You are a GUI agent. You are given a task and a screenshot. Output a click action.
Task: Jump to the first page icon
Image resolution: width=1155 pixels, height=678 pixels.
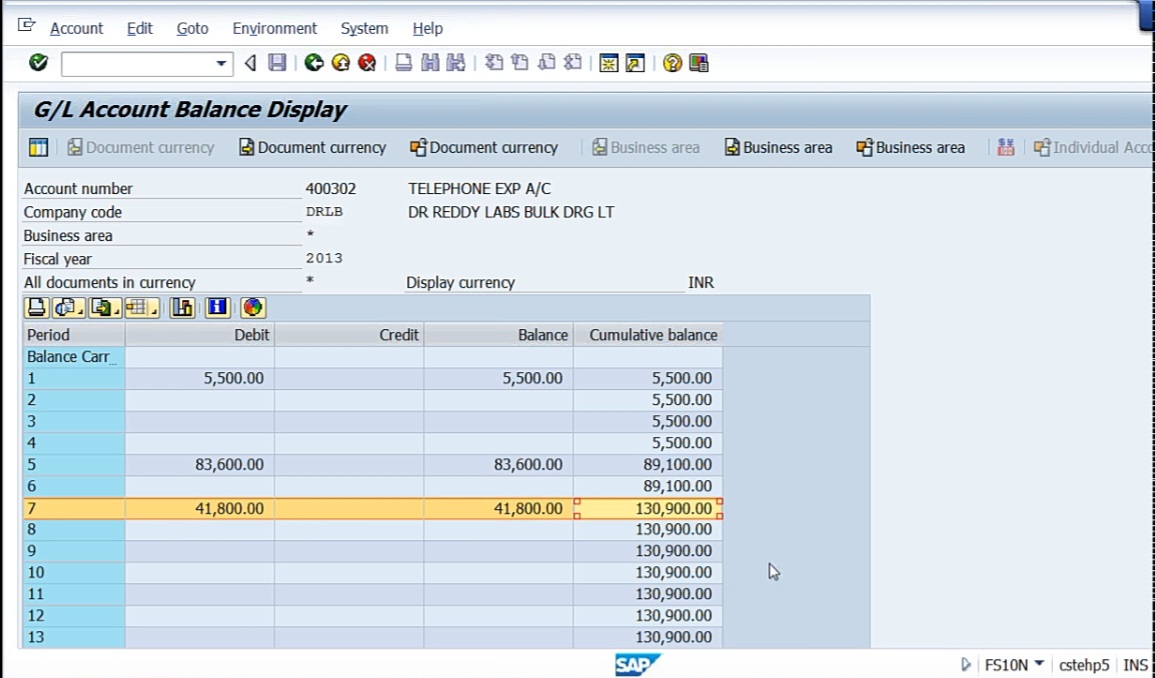click(494, 63)
